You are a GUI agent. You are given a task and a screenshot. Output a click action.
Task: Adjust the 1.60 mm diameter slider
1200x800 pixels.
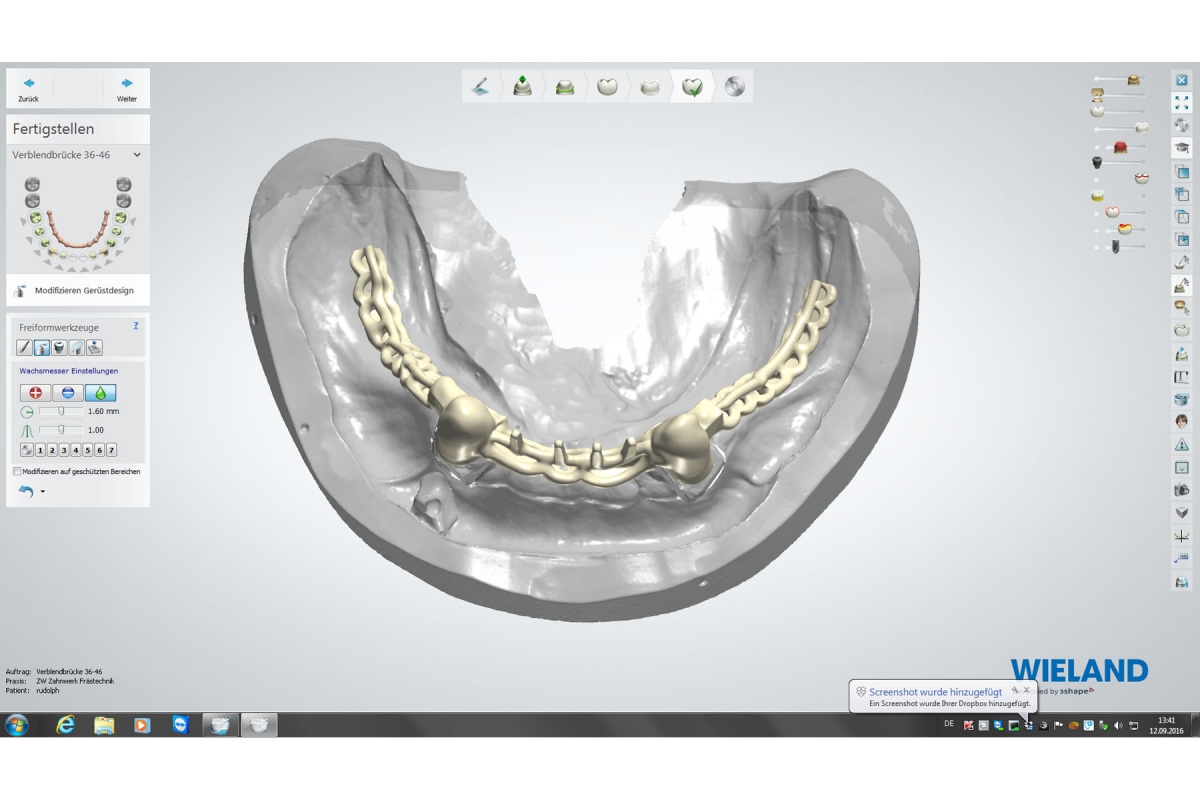pyautogui.click(x=62, y=411)
